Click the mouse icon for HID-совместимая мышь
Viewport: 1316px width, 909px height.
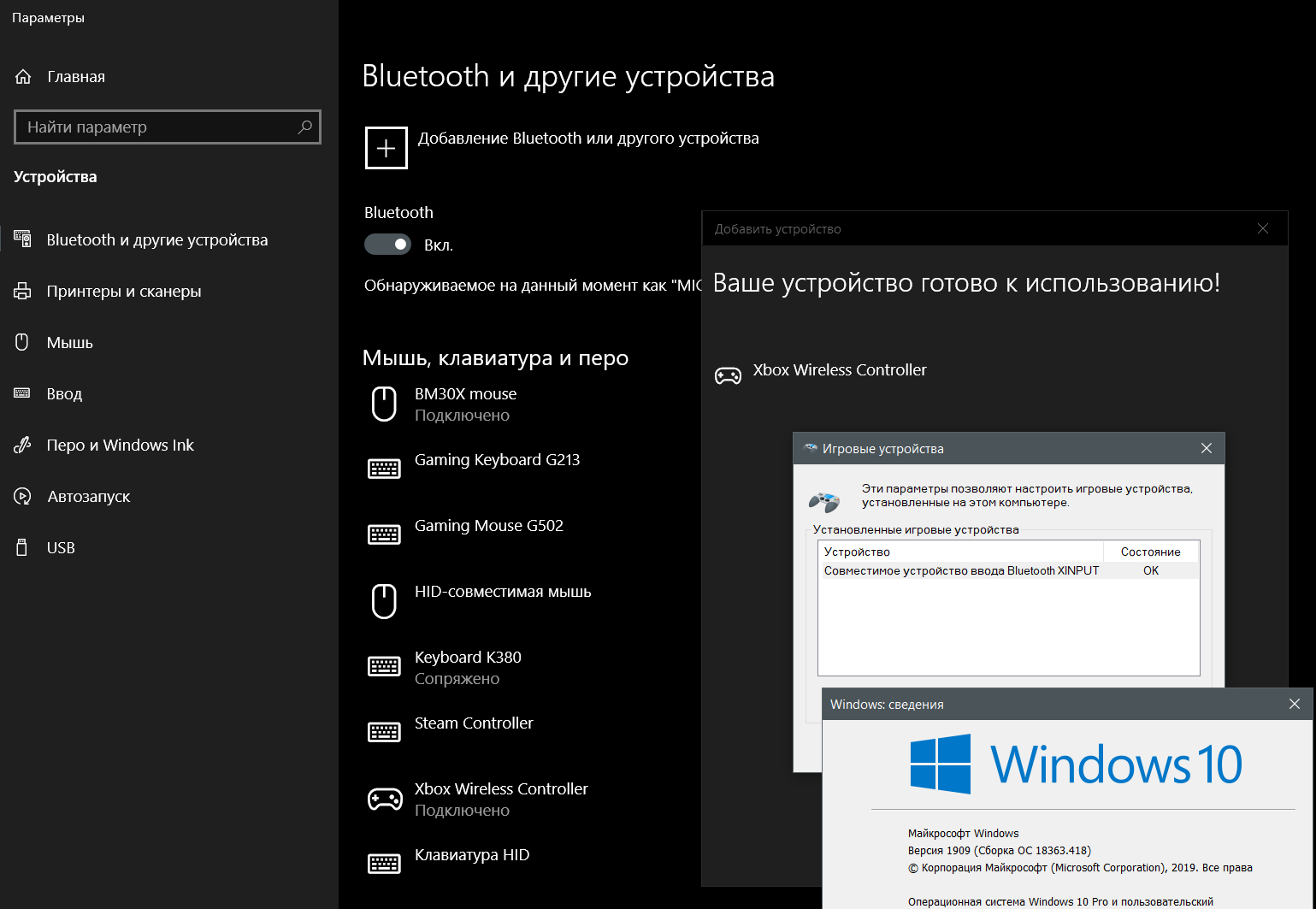coord(384,601)
